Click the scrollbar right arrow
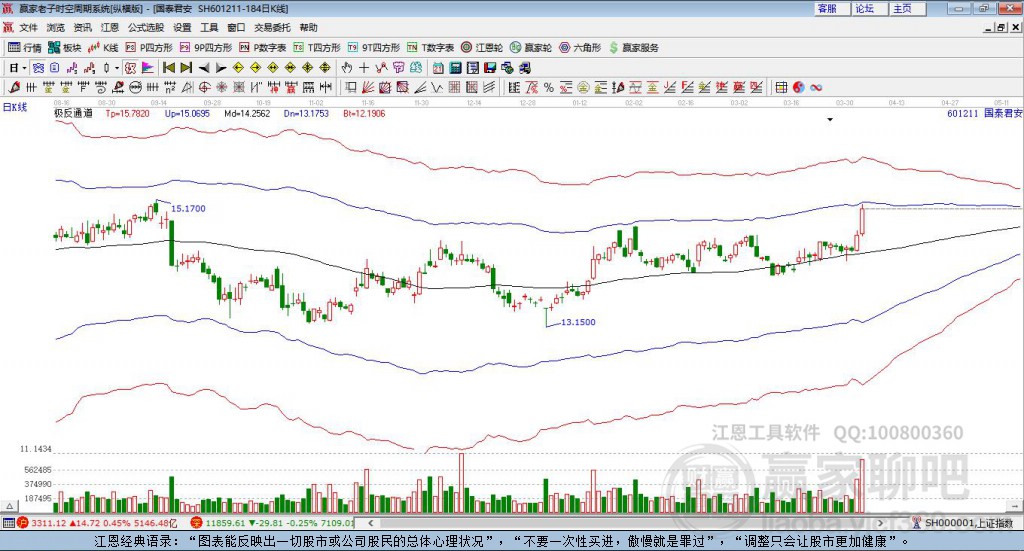Screen dimensions: 1024x551 coord(880,522)
